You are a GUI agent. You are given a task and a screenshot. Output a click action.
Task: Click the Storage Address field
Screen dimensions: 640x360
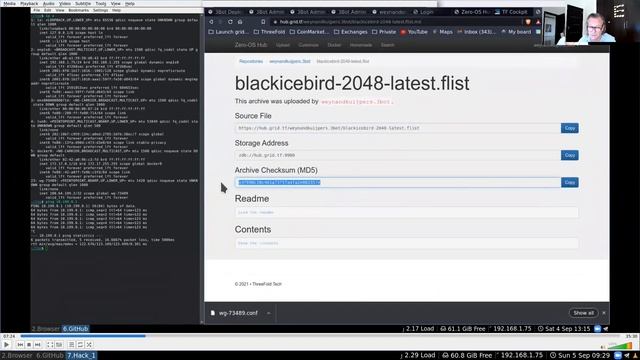click(398, 155)
